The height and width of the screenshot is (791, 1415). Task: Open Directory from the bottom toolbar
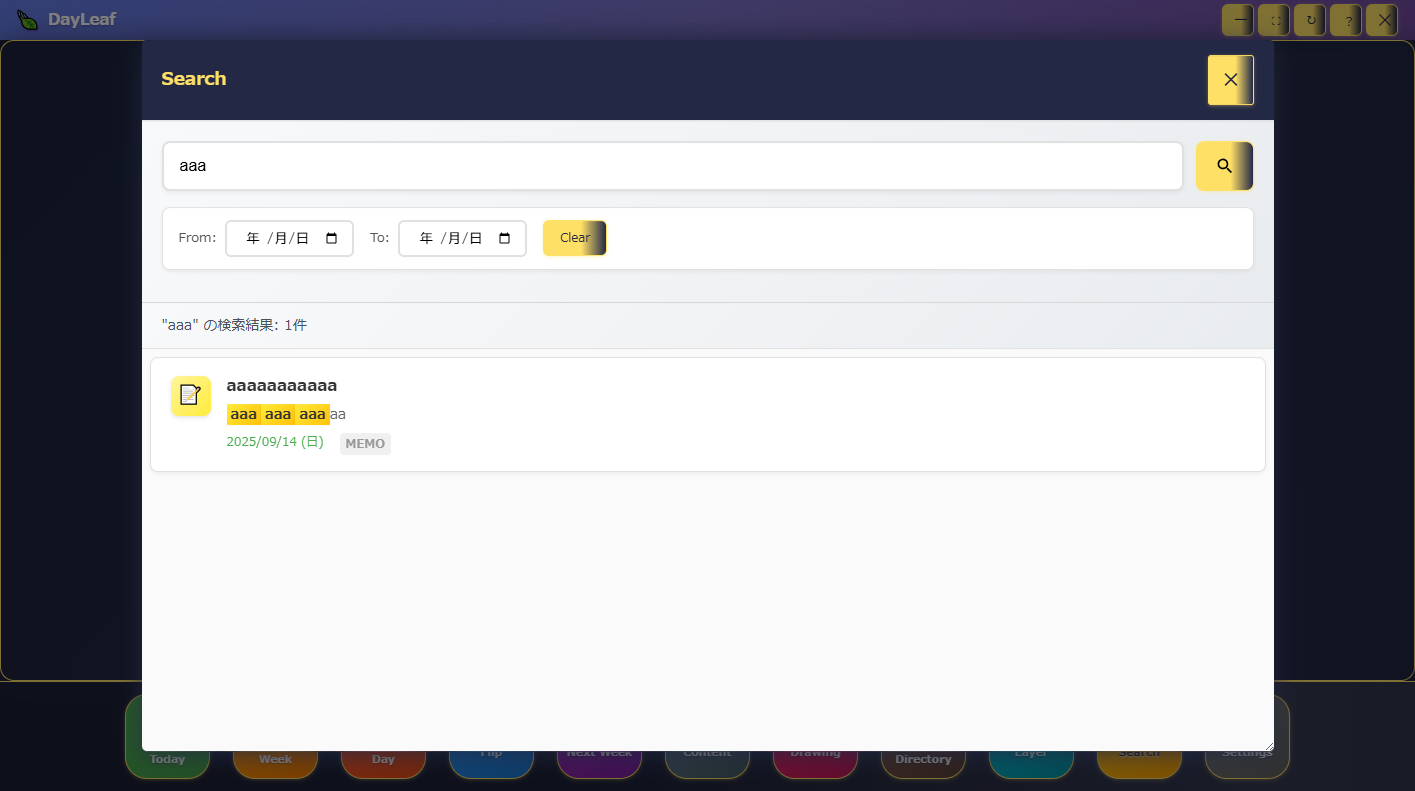point(923,760)
